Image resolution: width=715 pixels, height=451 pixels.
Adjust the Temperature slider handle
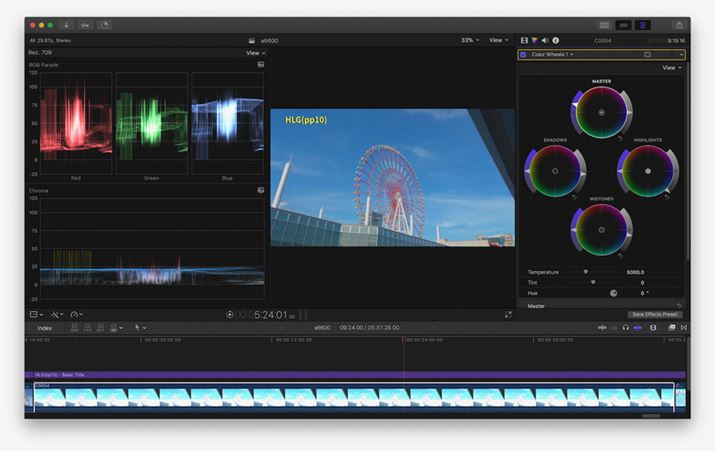pyautogui.click(x=586, y=272)
